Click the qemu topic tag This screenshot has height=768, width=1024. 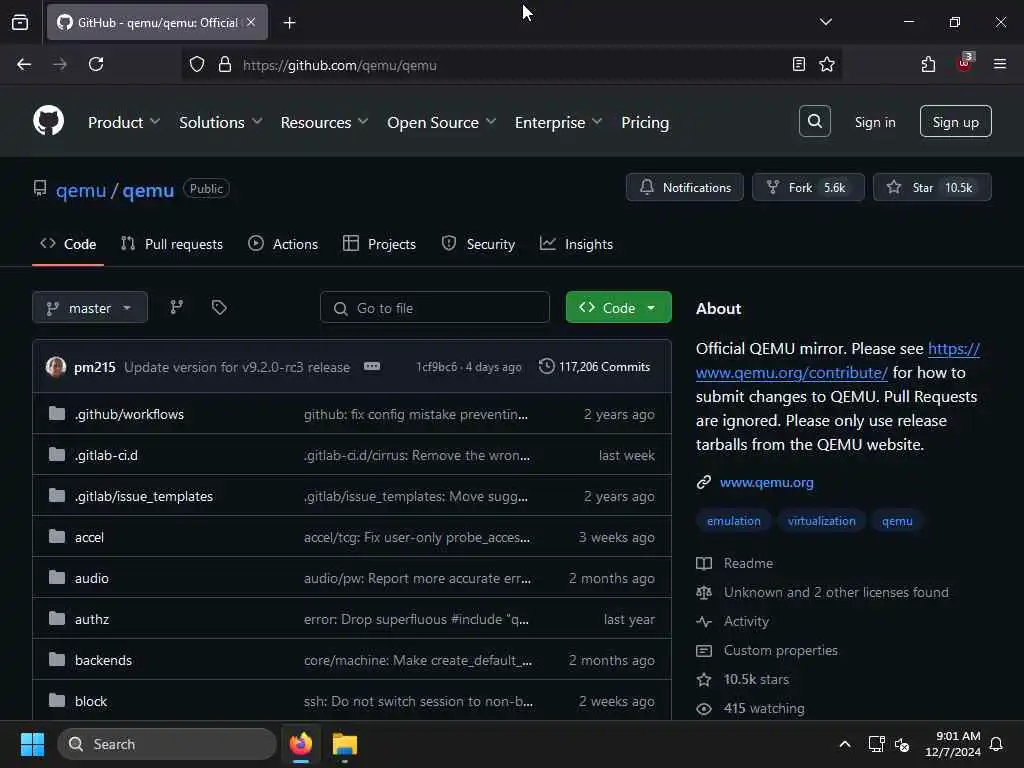tap(897, 521)
